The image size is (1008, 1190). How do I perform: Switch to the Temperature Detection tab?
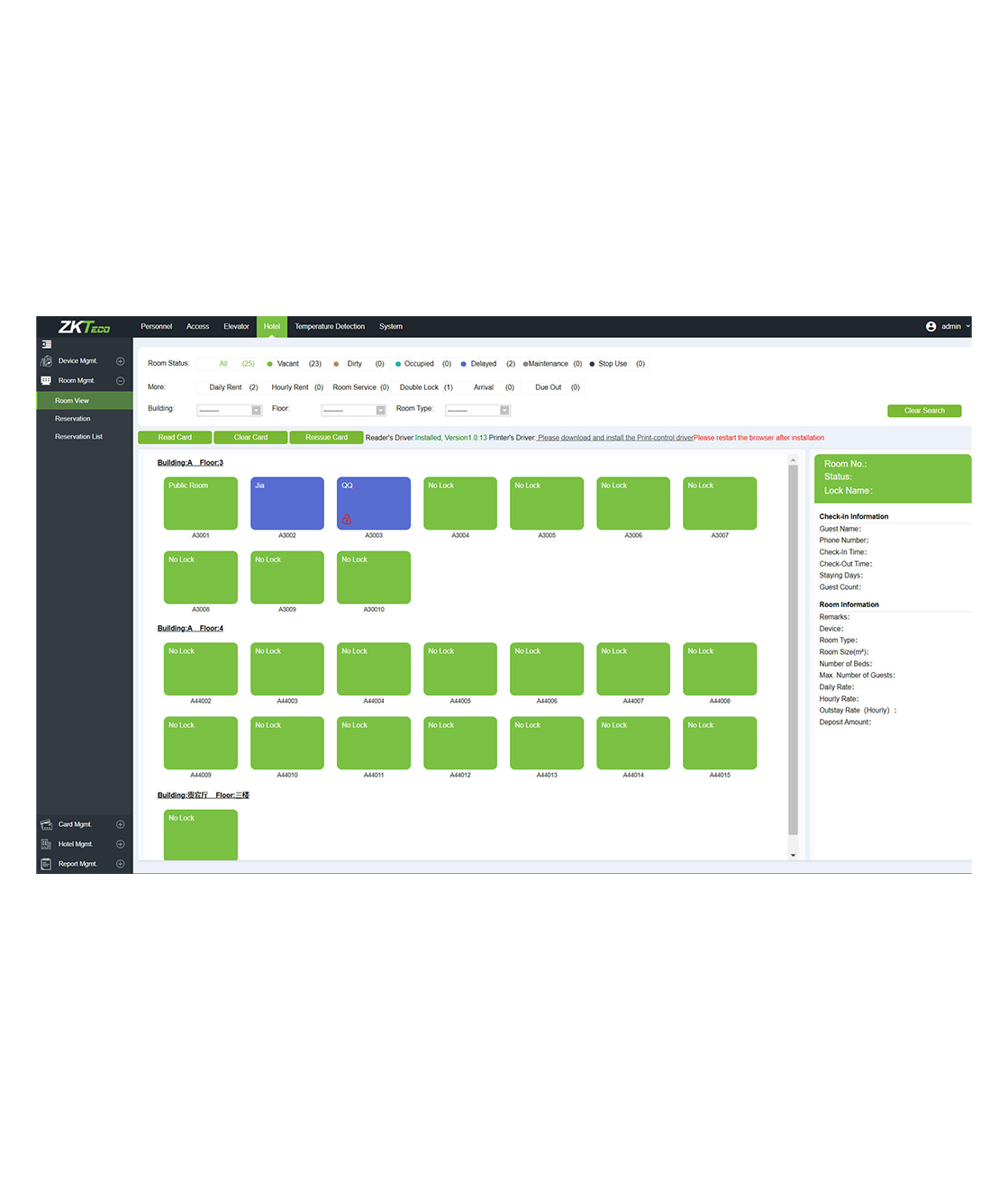(x=330, y=327)
